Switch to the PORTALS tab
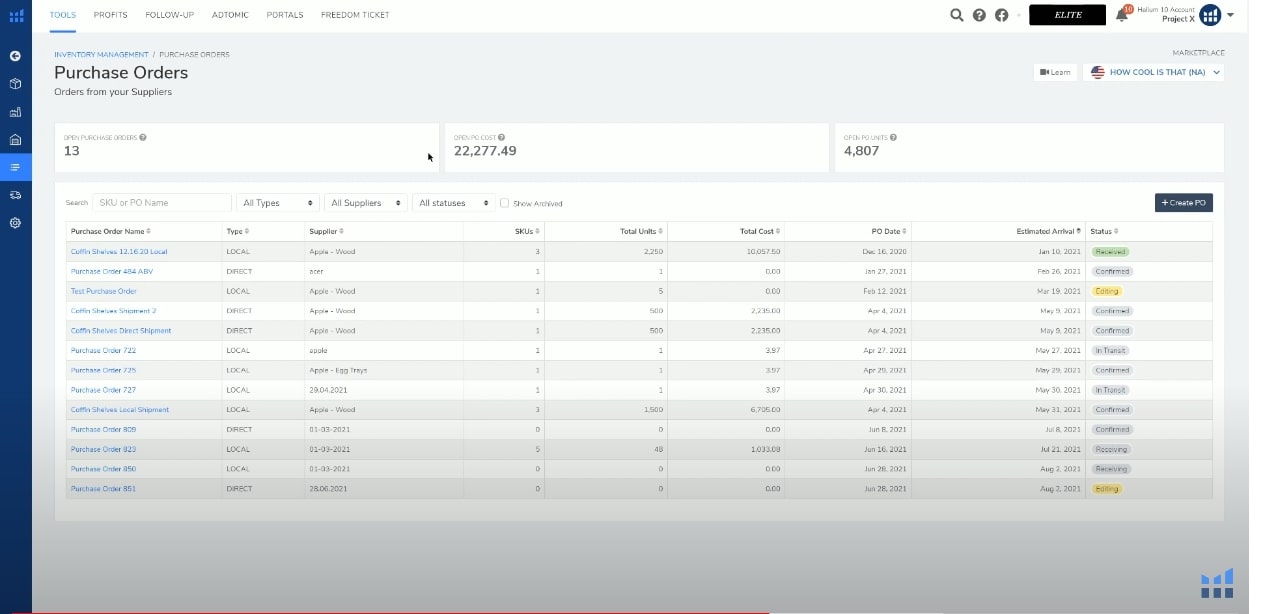 point(285,15)
